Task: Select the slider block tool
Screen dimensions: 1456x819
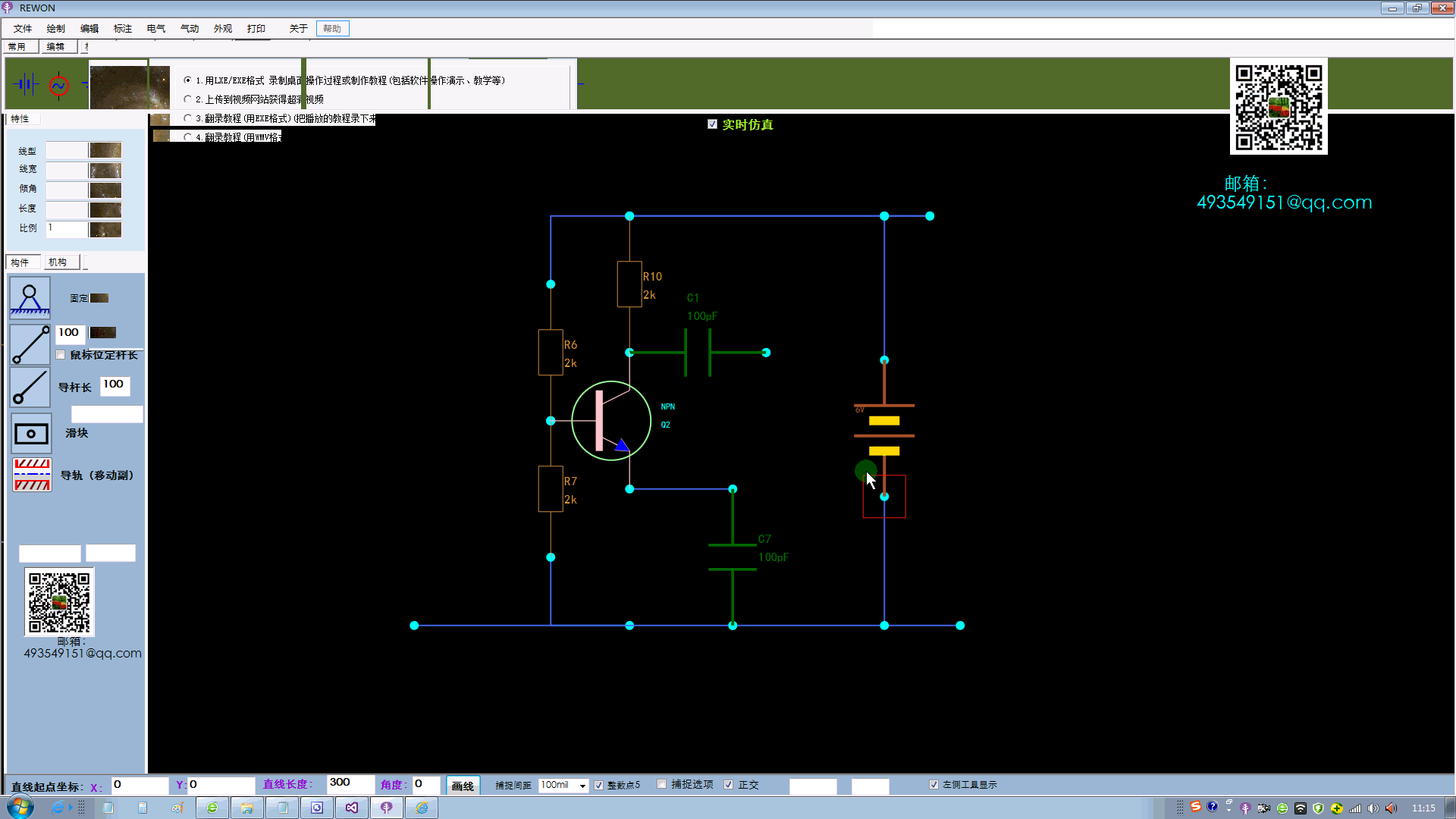Action: point(31,434)
